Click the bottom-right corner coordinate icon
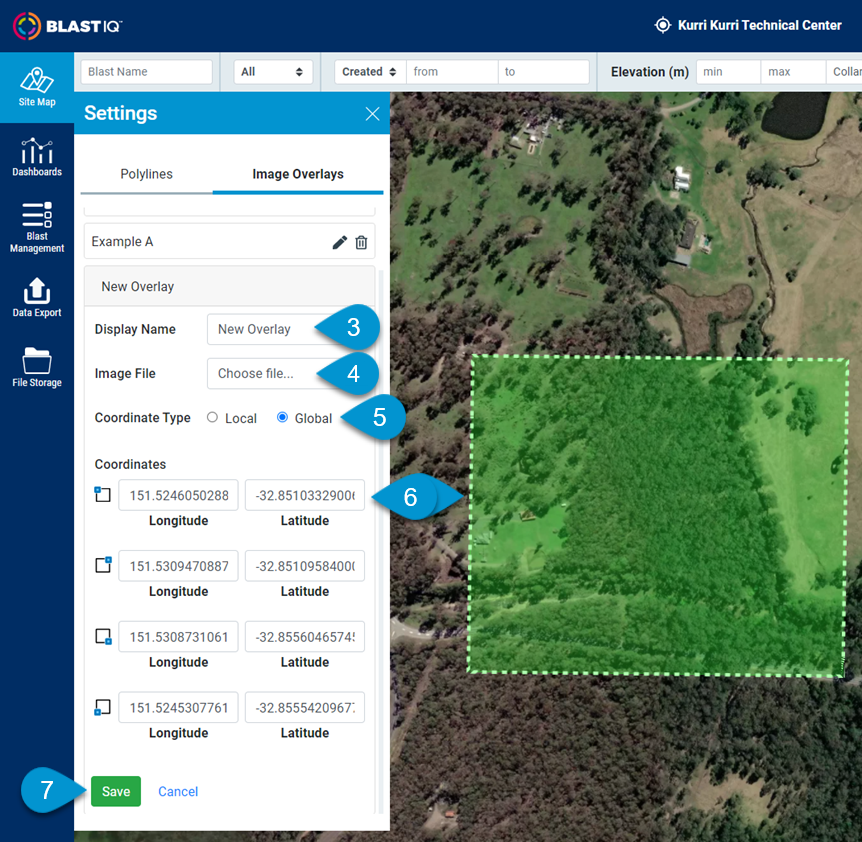 tap(103, 636)
